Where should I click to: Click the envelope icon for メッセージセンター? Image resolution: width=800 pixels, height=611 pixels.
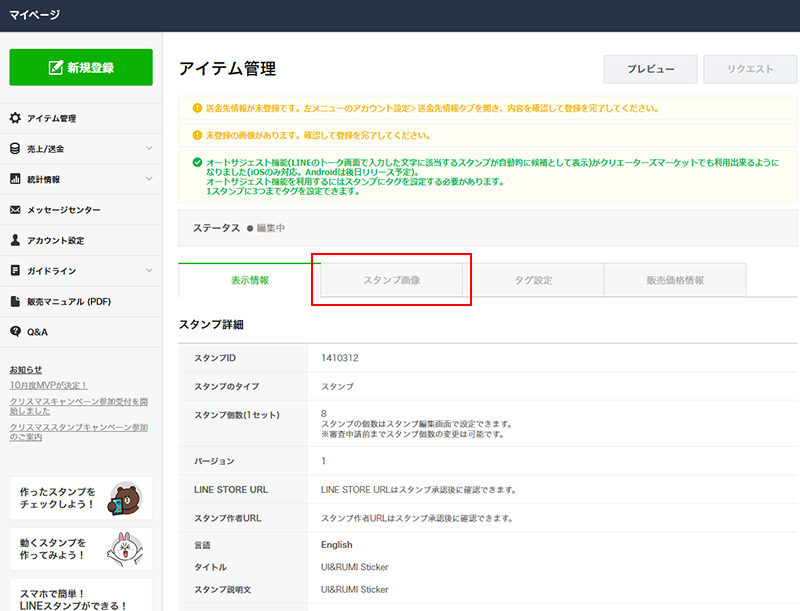[15, 210]
